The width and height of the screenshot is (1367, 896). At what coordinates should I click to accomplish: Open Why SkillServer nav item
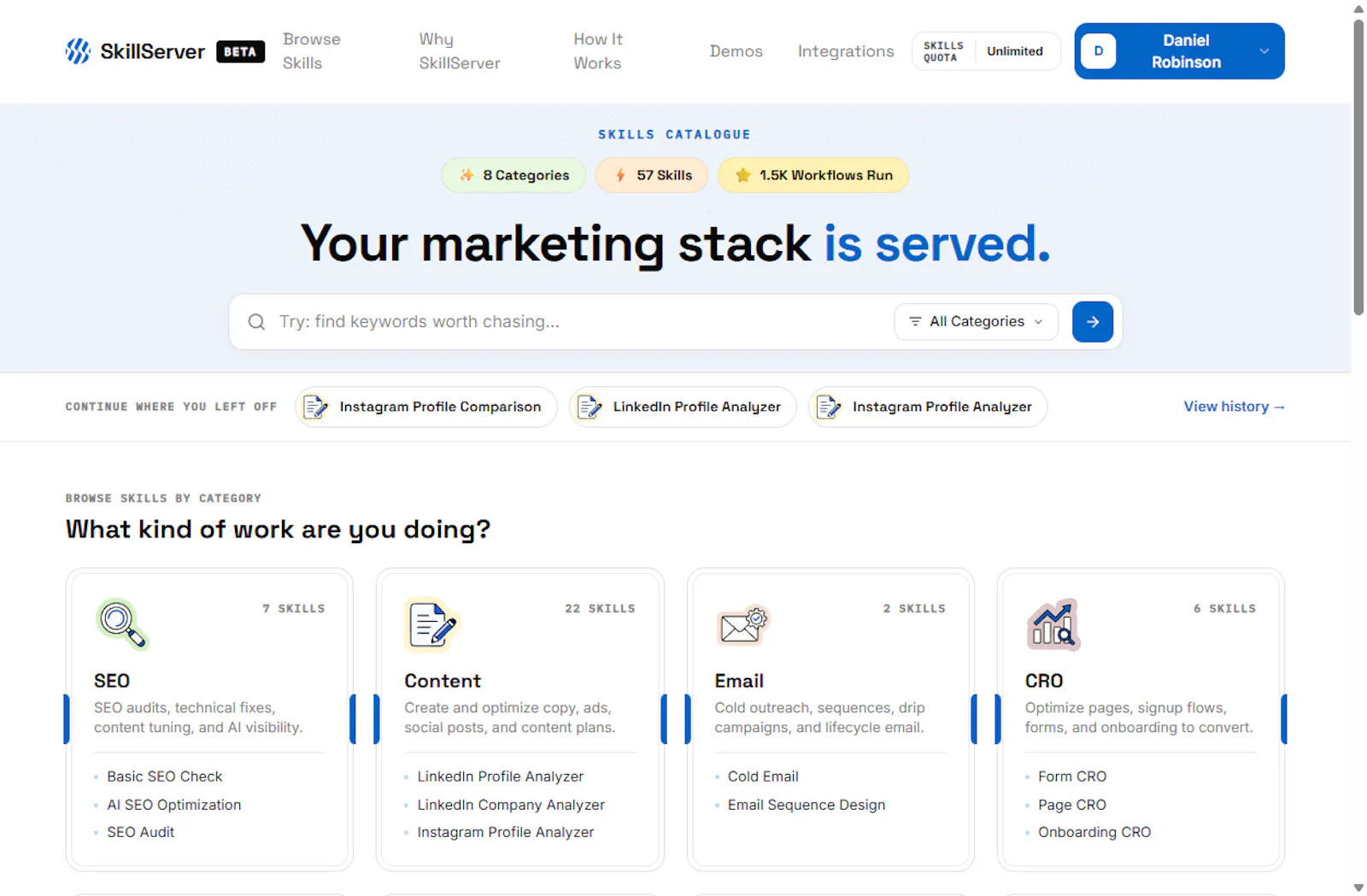460,51
